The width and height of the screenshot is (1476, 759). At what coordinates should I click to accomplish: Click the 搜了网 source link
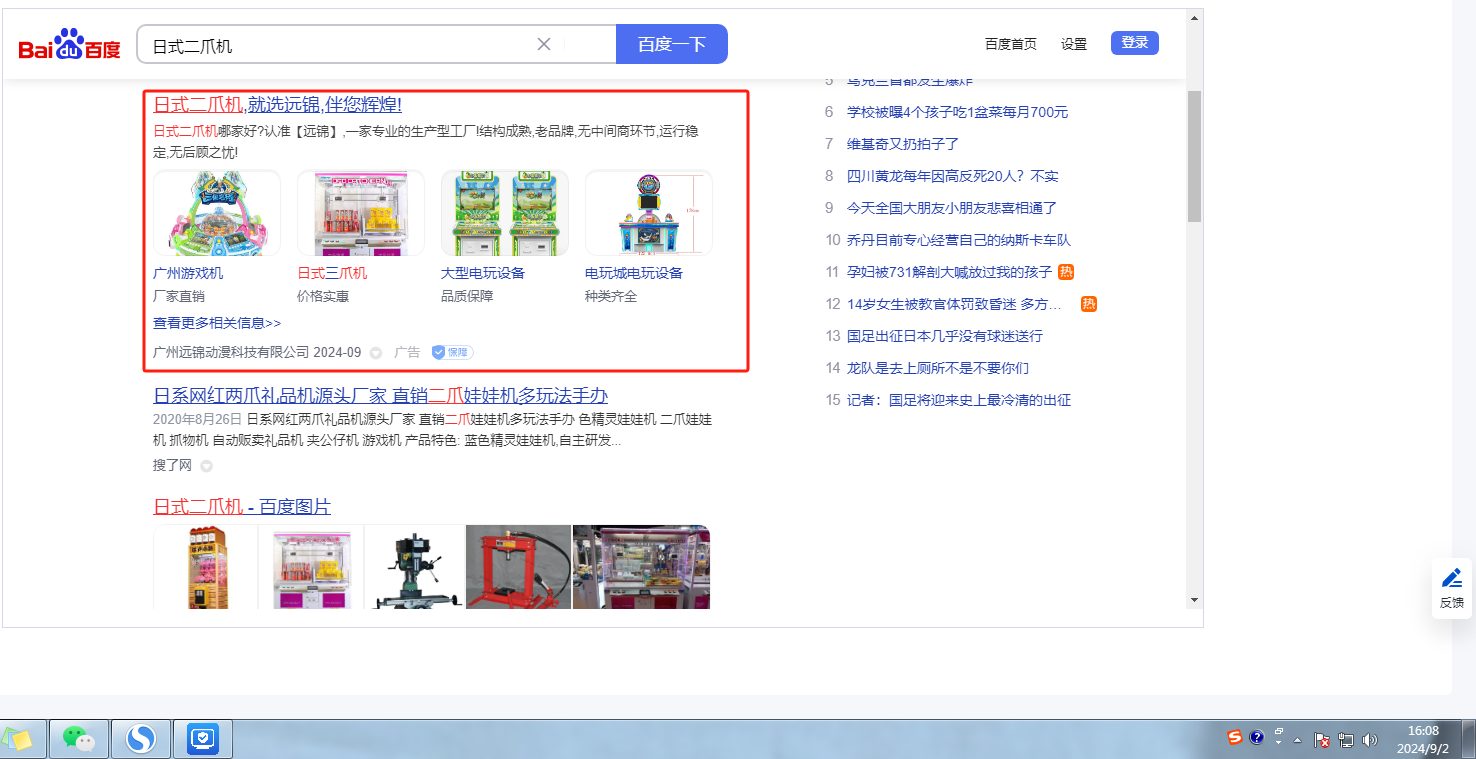point(172,465)
